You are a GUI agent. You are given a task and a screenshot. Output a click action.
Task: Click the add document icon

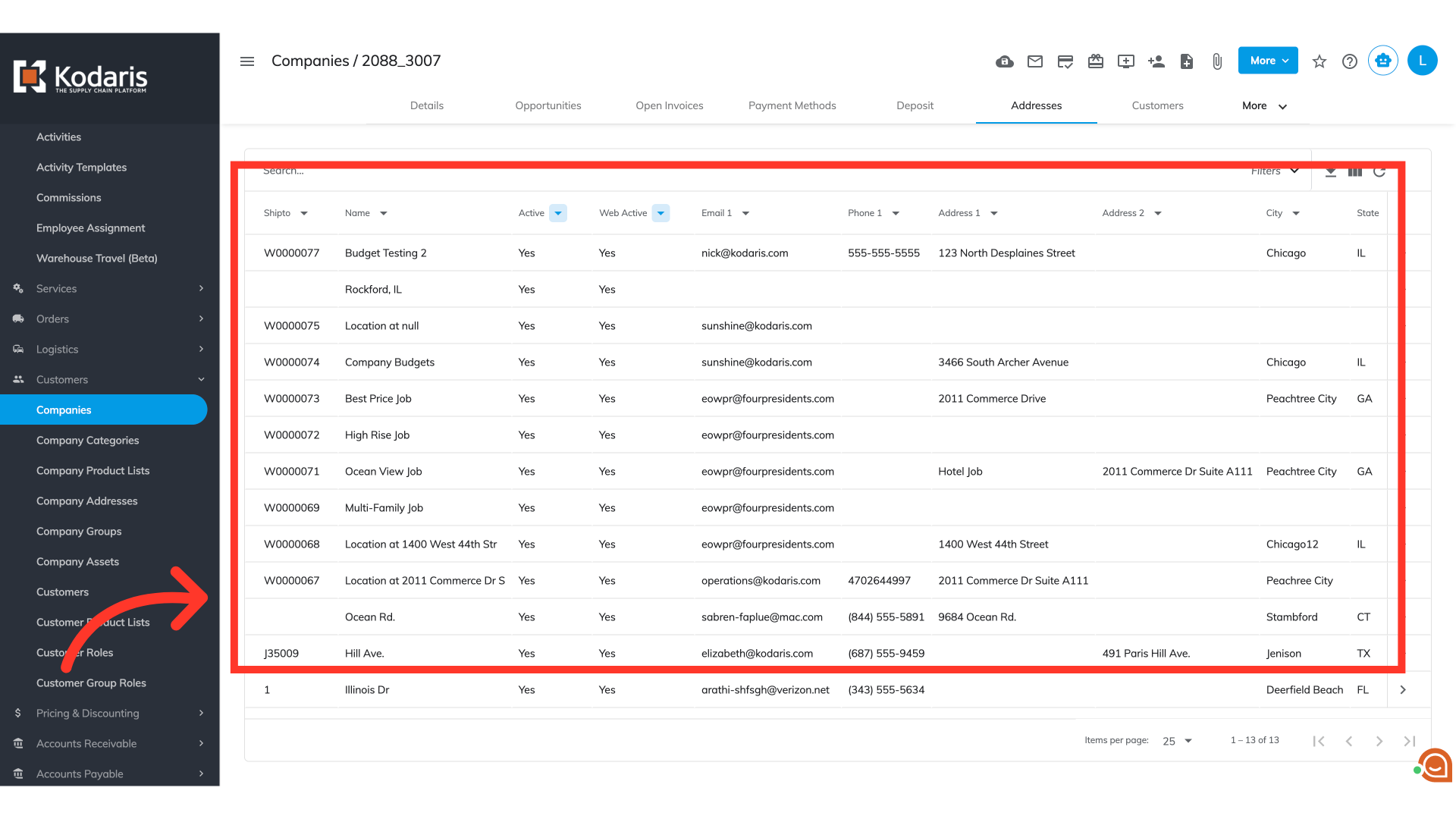(x=1187, y=61)
